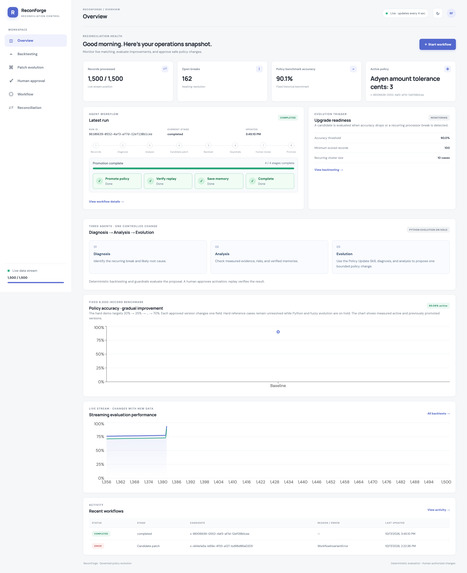Select Workflow in the sidebar

click(x=36, y=94)
